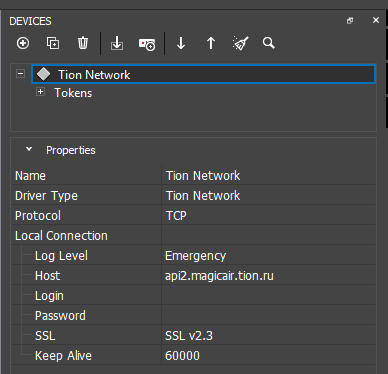Click the add device with red-dot icon

[x=147, y=44]
